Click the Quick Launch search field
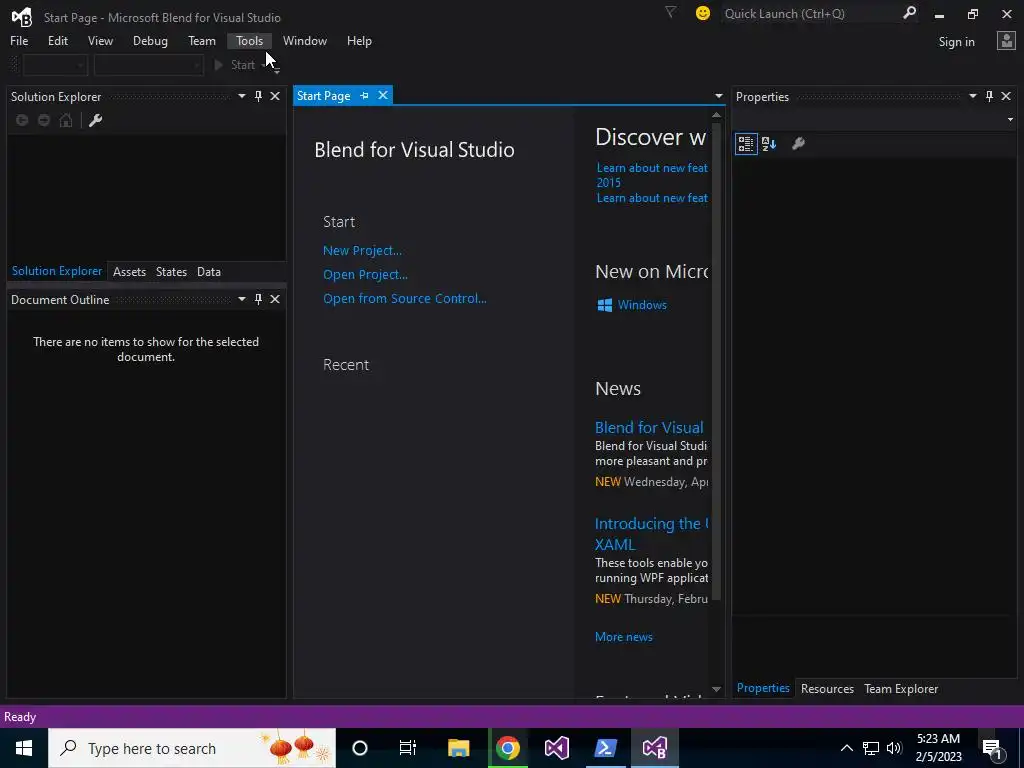1024x768 pixels. 811,14
